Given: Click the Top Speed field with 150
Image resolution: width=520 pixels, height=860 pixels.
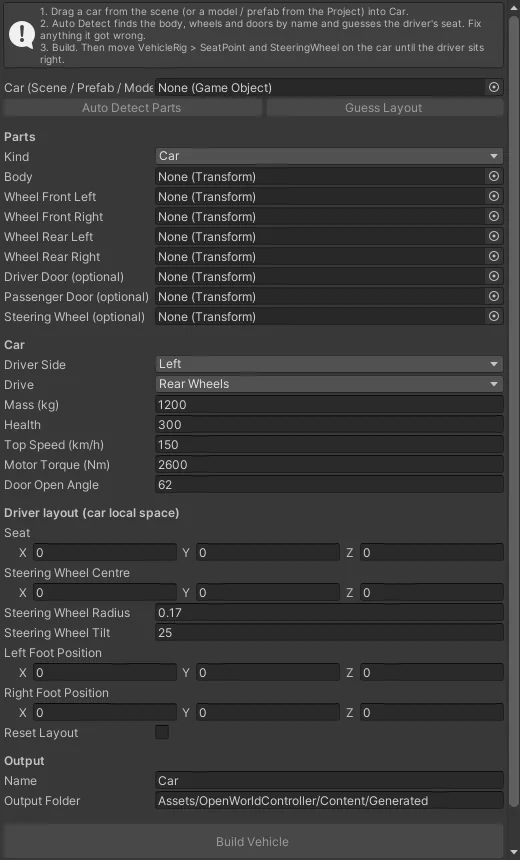Looking at the screenshot, I should click(329, 444).
